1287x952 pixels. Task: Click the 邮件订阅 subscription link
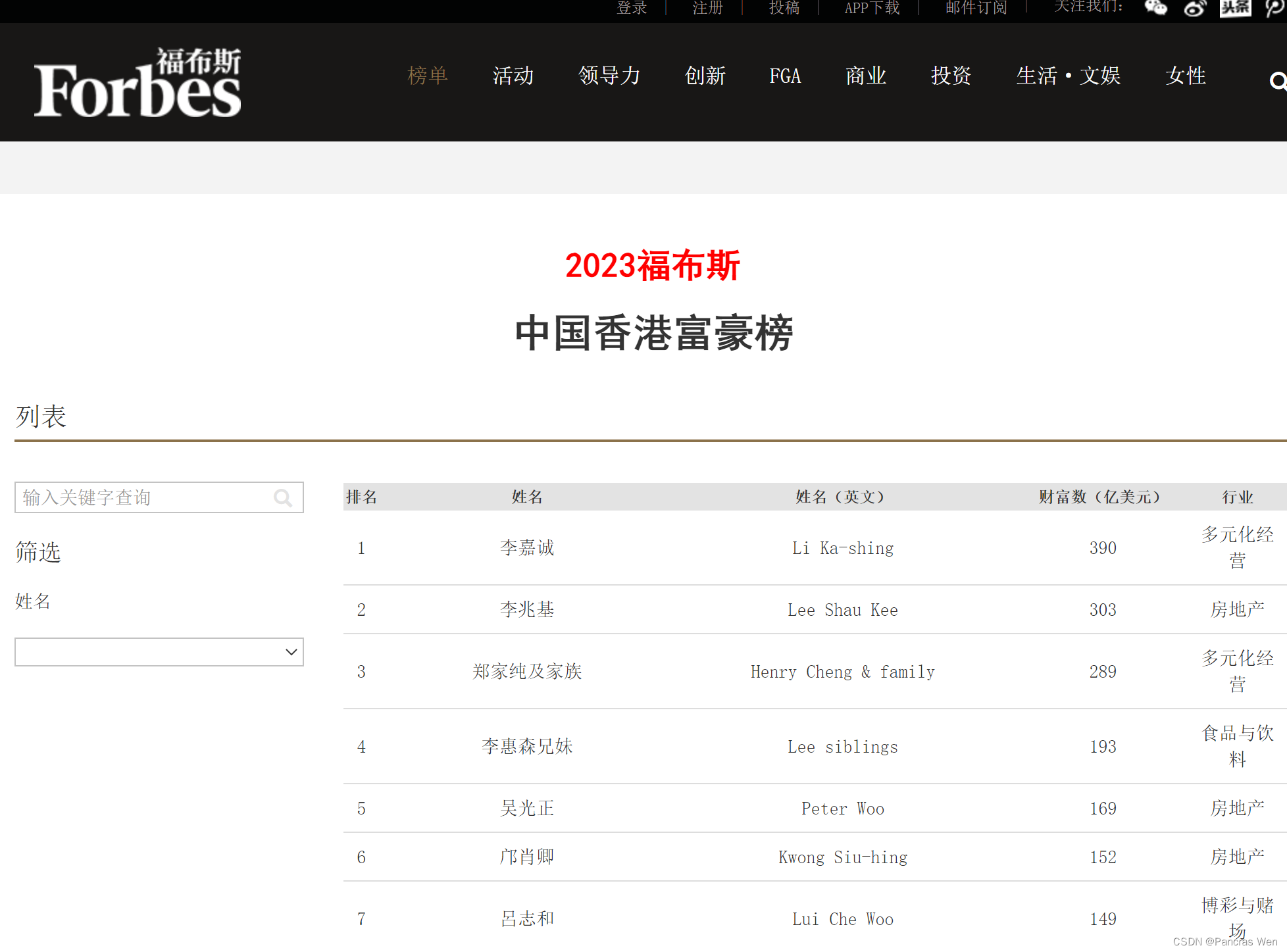[976, 8]
